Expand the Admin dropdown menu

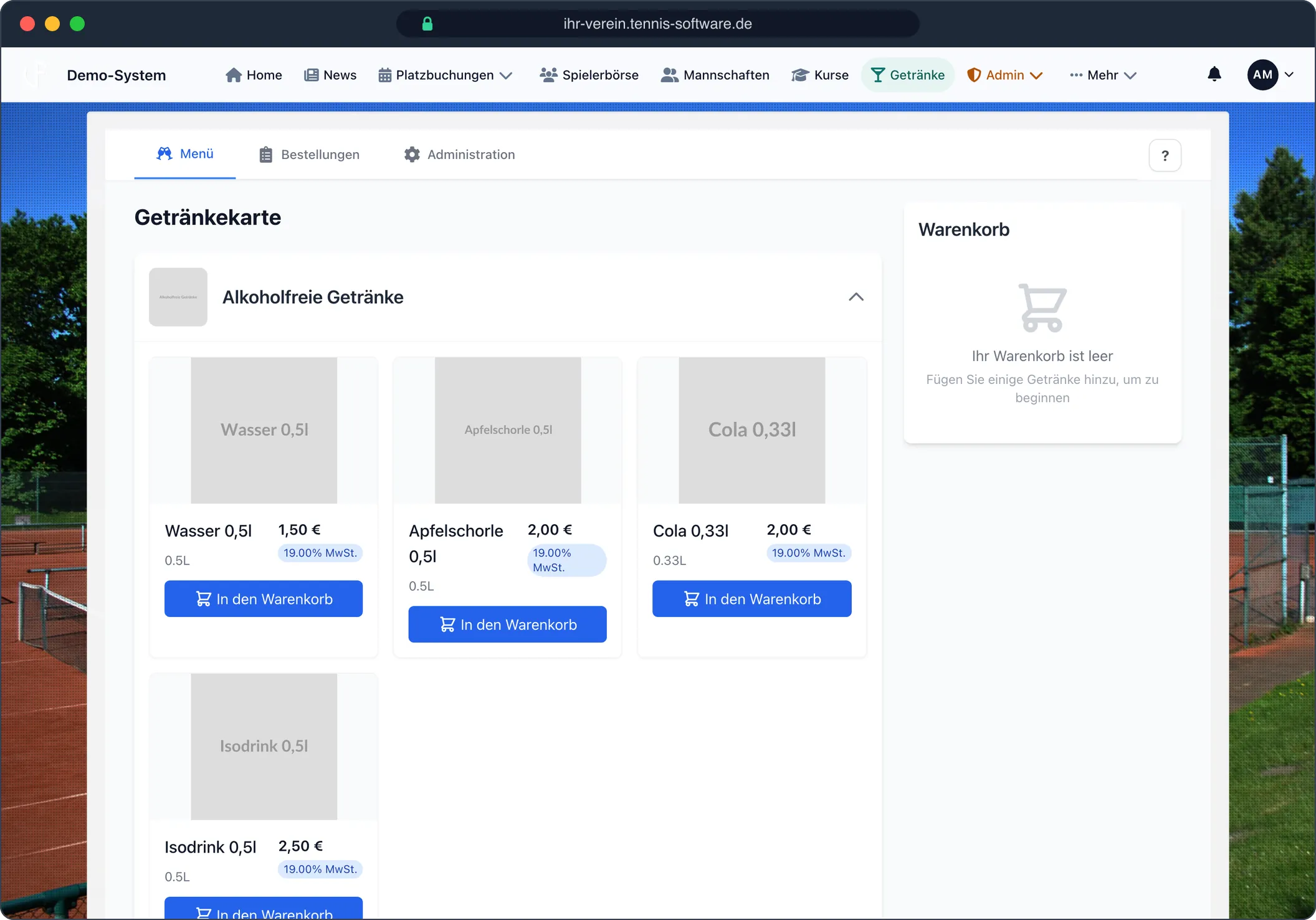pyautogui.click(x=1004, y=75)
